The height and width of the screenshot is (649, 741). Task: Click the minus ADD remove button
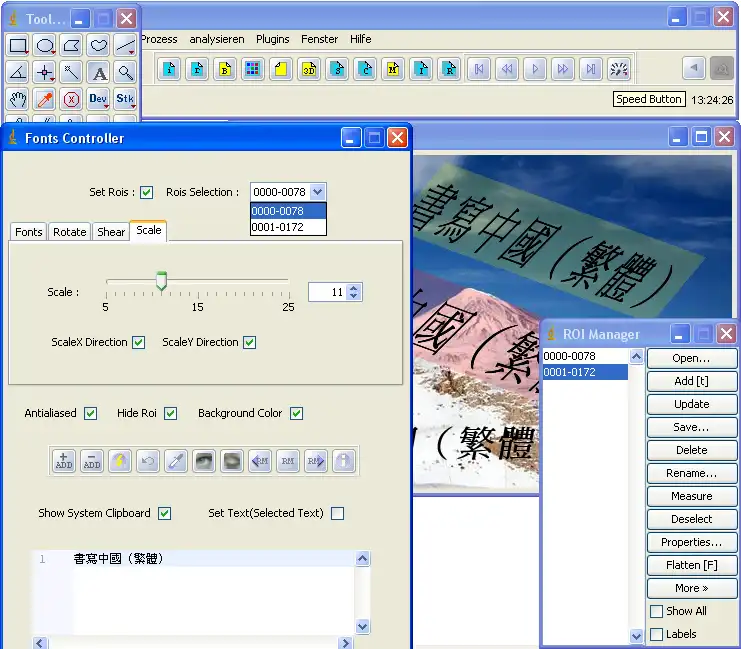coord(92,461)
